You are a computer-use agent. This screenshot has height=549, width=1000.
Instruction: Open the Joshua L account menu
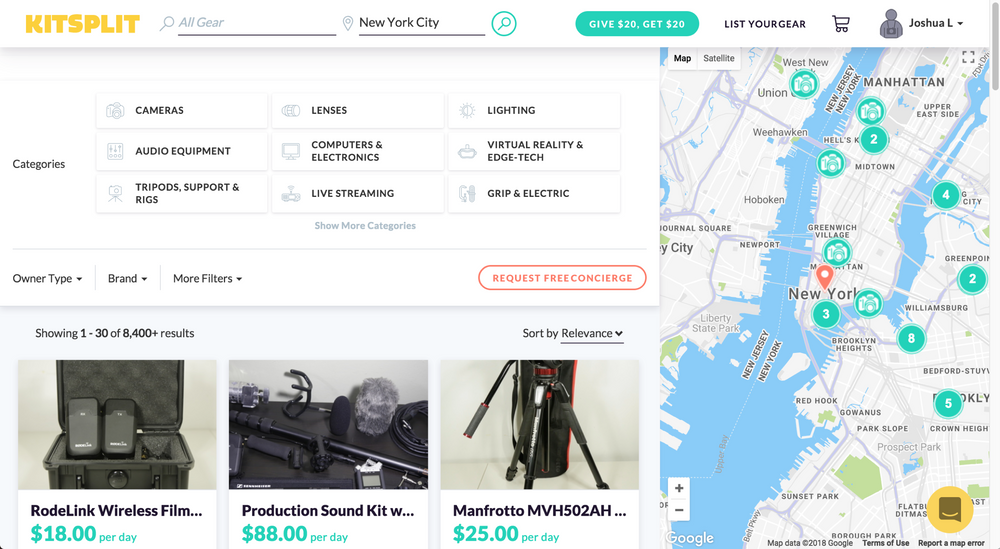point(936,23)
